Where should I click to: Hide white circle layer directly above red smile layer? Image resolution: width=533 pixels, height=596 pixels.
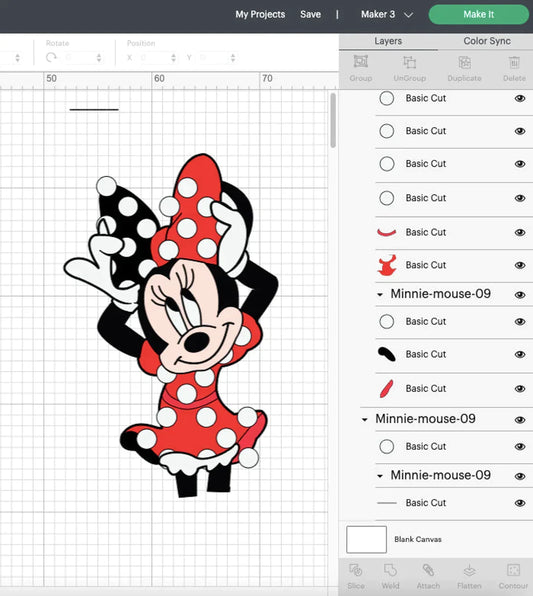(x=520, y=198)
